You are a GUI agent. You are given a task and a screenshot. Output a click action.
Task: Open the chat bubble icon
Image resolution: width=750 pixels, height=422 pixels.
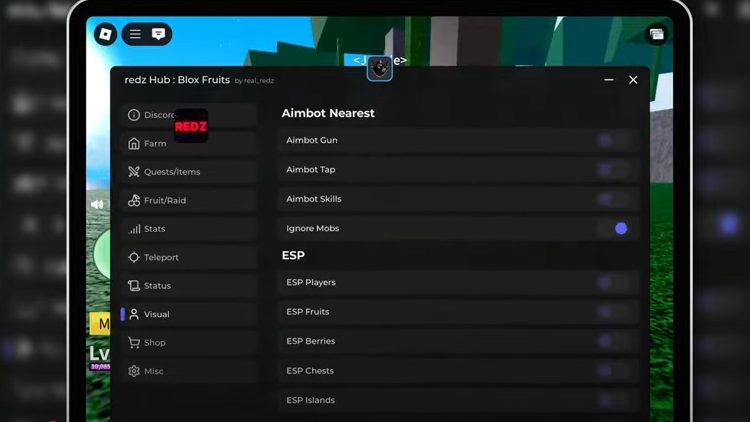click(x=158, y=34)
